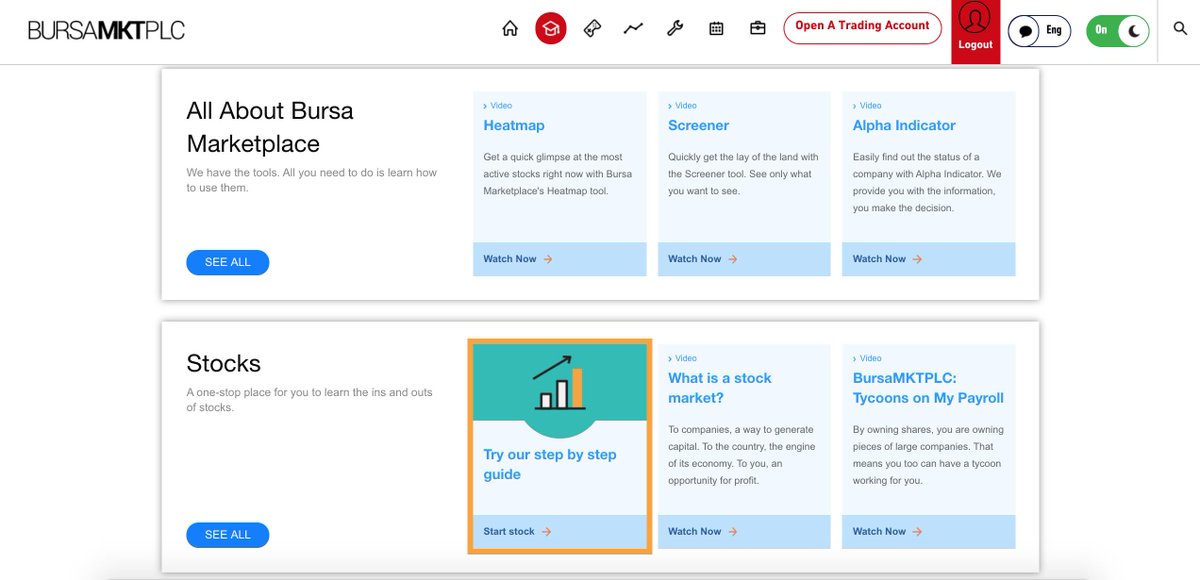Screen dimensions: 1200x580
Task: Open Try our step by step guide title
Action: [550, 464]
